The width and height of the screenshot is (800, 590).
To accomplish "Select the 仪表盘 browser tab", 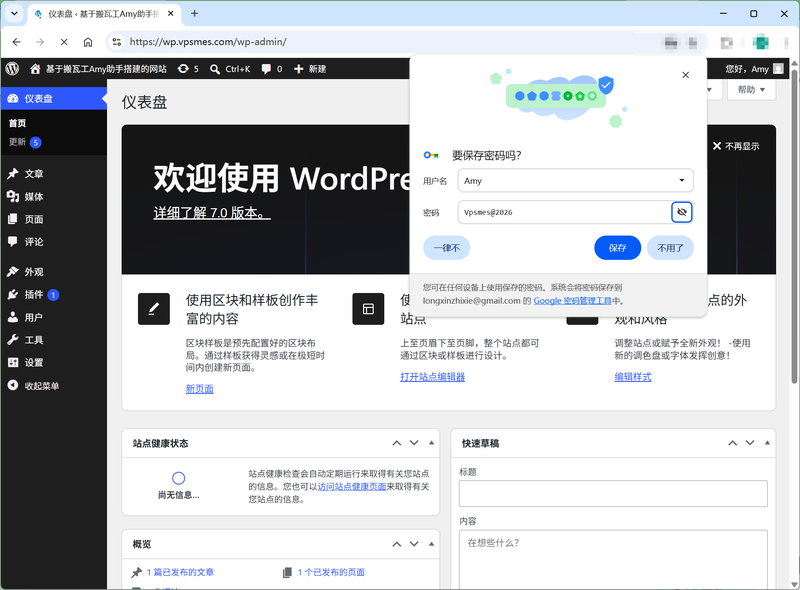I will (104, 14).
